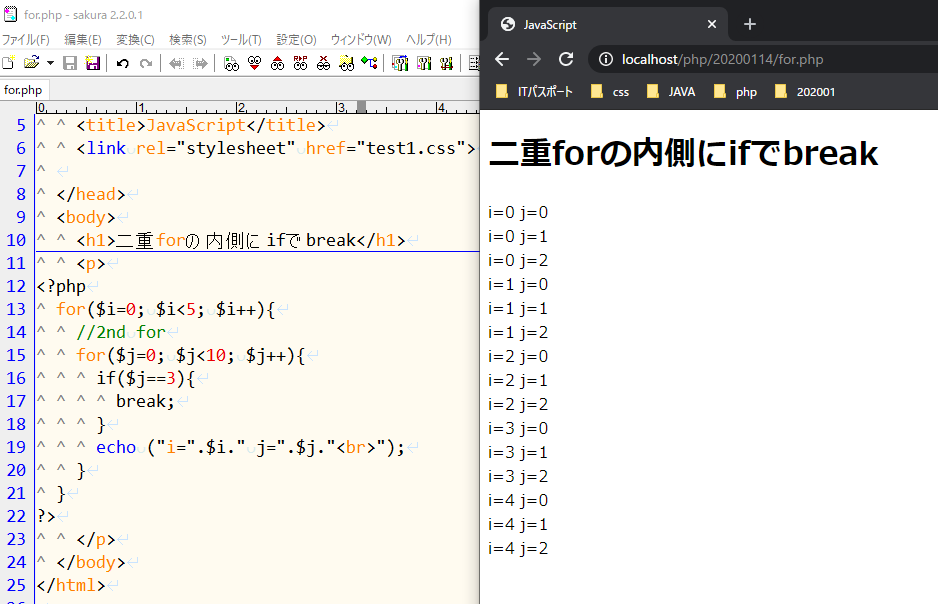Open the php bookmark folder
938x604 pixels.
[x=735, y=91]
